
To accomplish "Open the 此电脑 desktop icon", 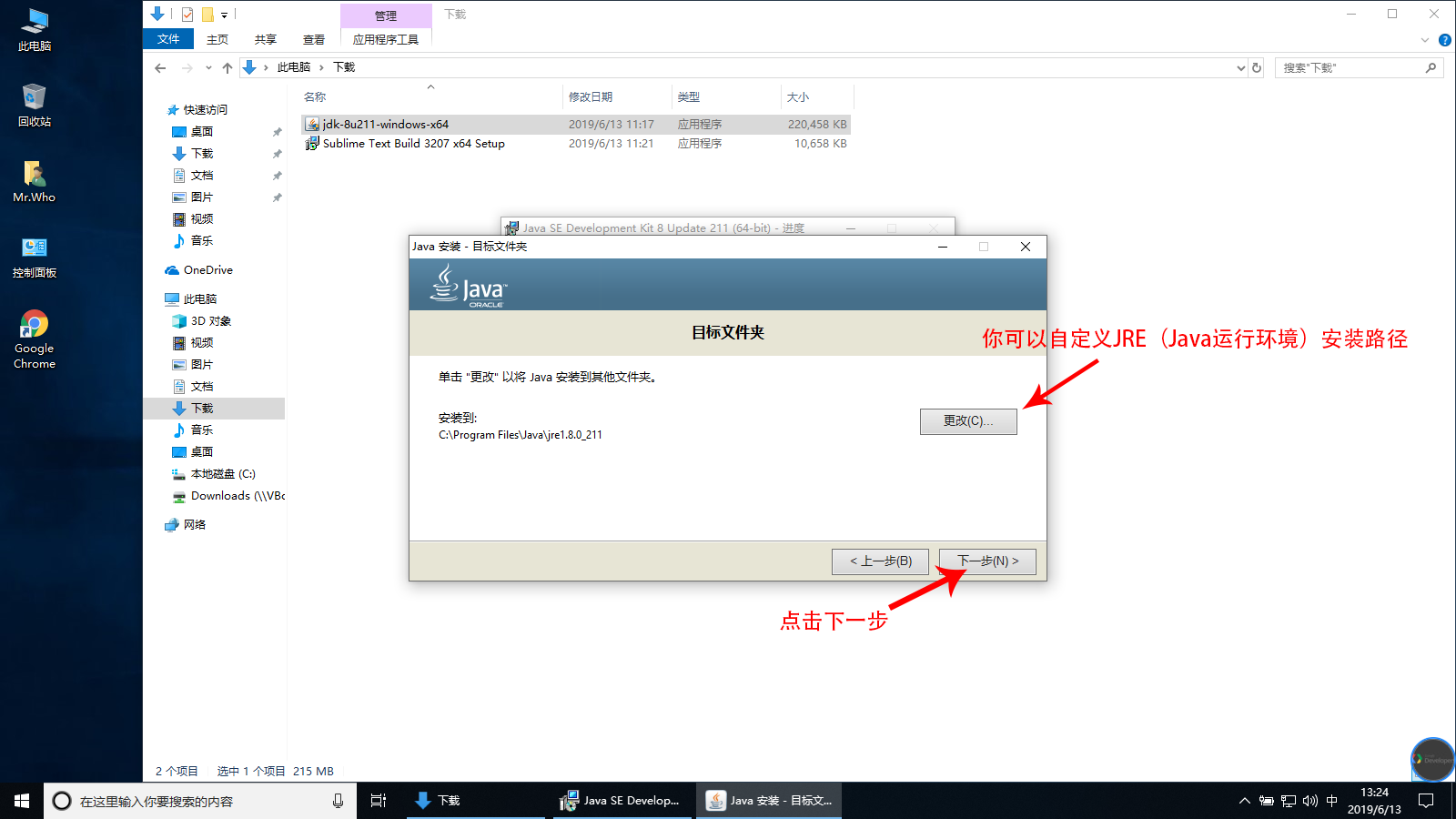I will pyautogui.click(x=35, y=30).
